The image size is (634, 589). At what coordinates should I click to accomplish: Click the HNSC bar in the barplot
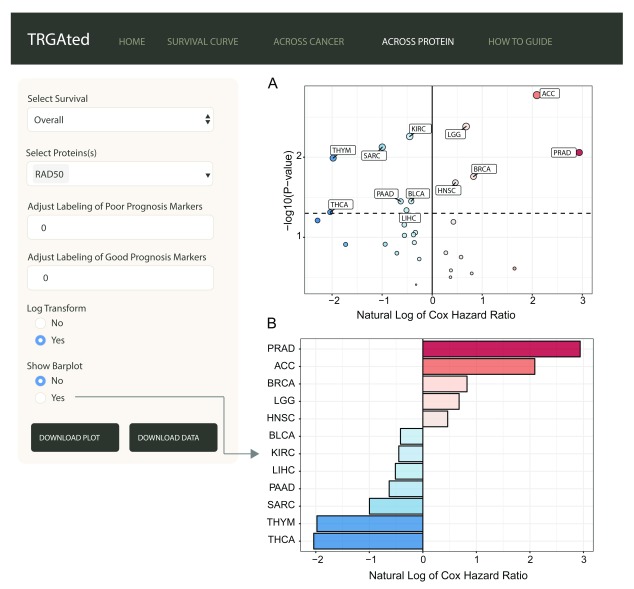click(x=435, y=418)
